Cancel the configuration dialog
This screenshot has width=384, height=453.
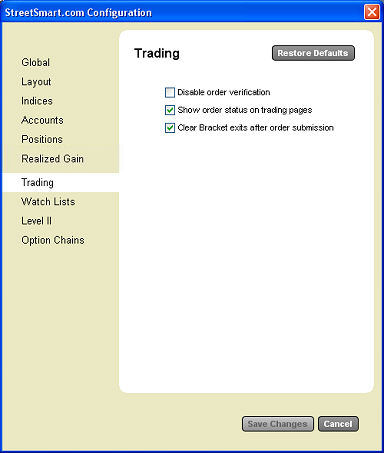tap(338, 424)
